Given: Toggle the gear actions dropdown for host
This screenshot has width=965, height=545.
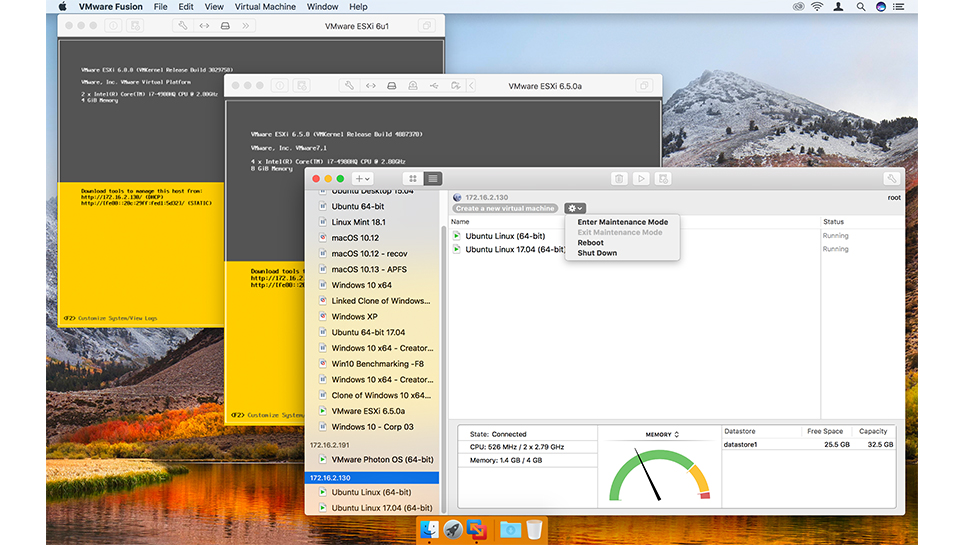Looking at the screenshot, I should click(574, 208).
